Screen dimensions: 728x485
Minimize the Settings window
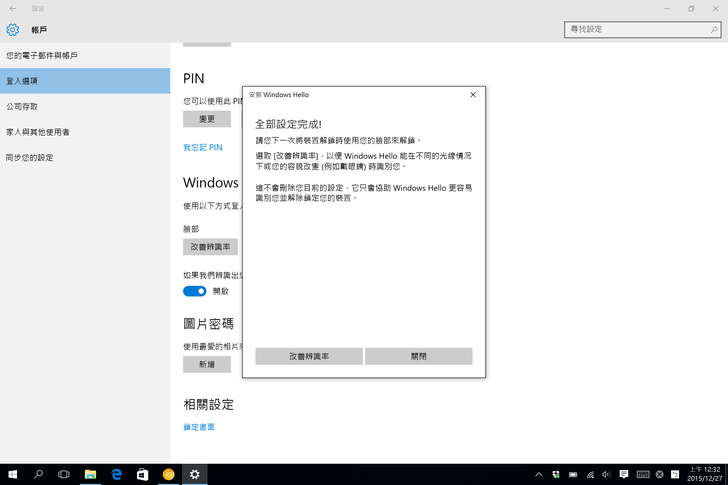click(x=667, y=8)
